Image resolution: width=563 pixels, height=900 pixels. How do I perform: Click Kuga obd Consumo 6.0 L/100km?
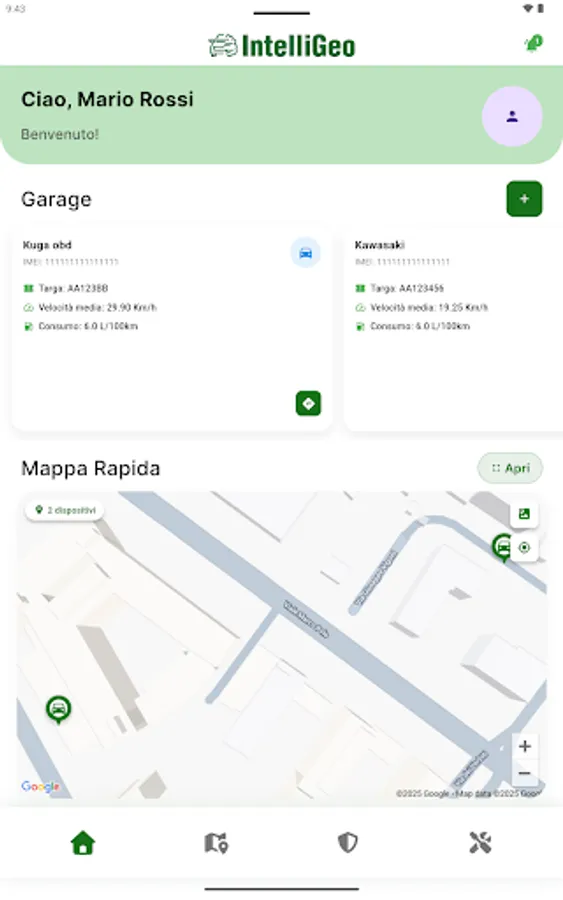coord(88,326)
